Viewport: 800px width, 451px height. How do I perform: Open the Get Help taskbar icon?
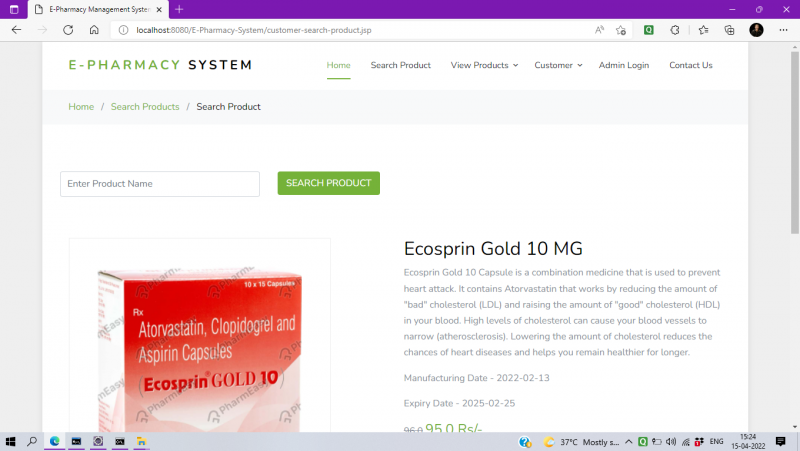click(x=524, y=442)
